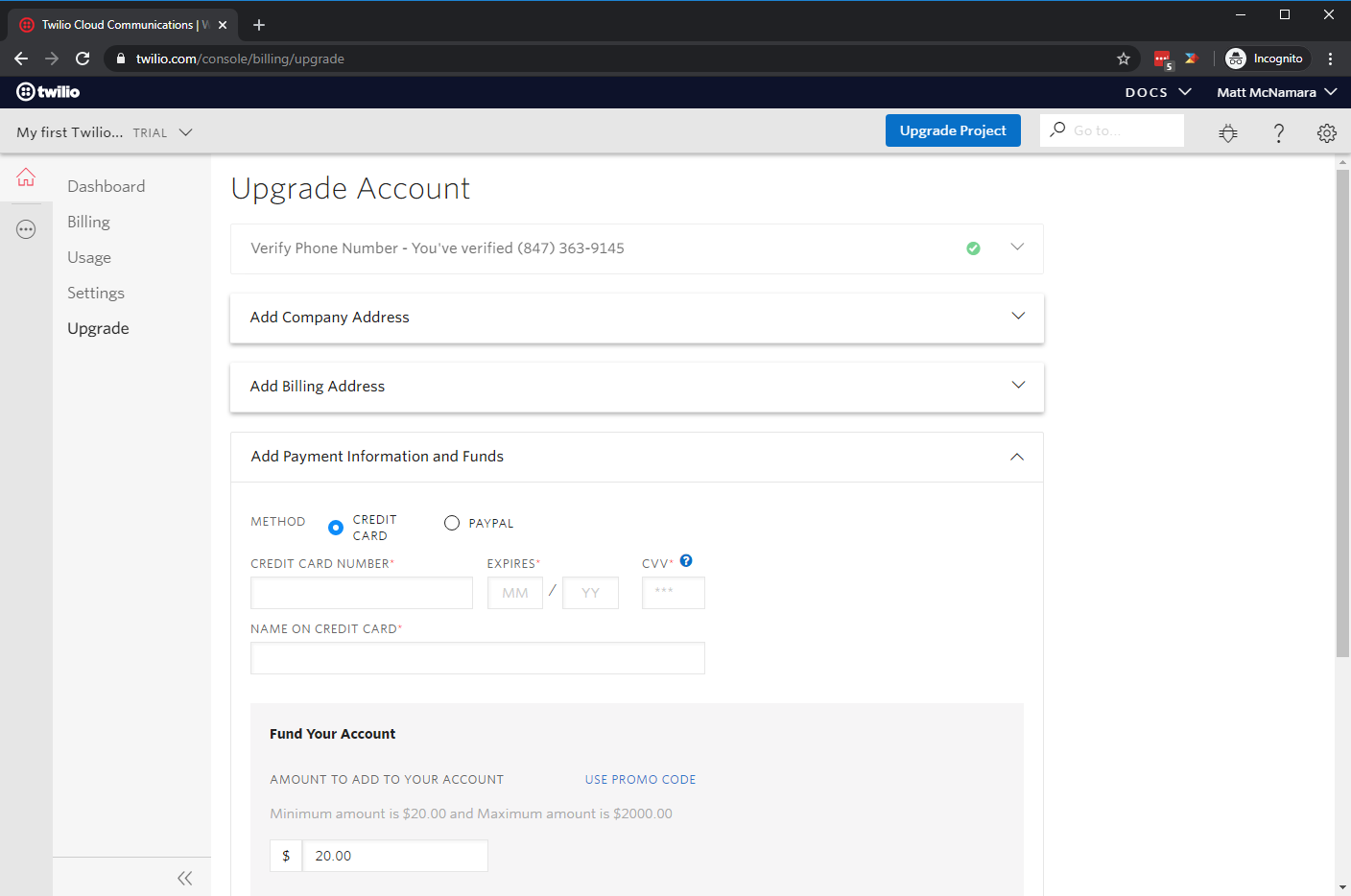Image resolution: width=1351 pixels, height=896 pixels.
Task: Select the PayPal payment method
Action: [x=452, y=523]
